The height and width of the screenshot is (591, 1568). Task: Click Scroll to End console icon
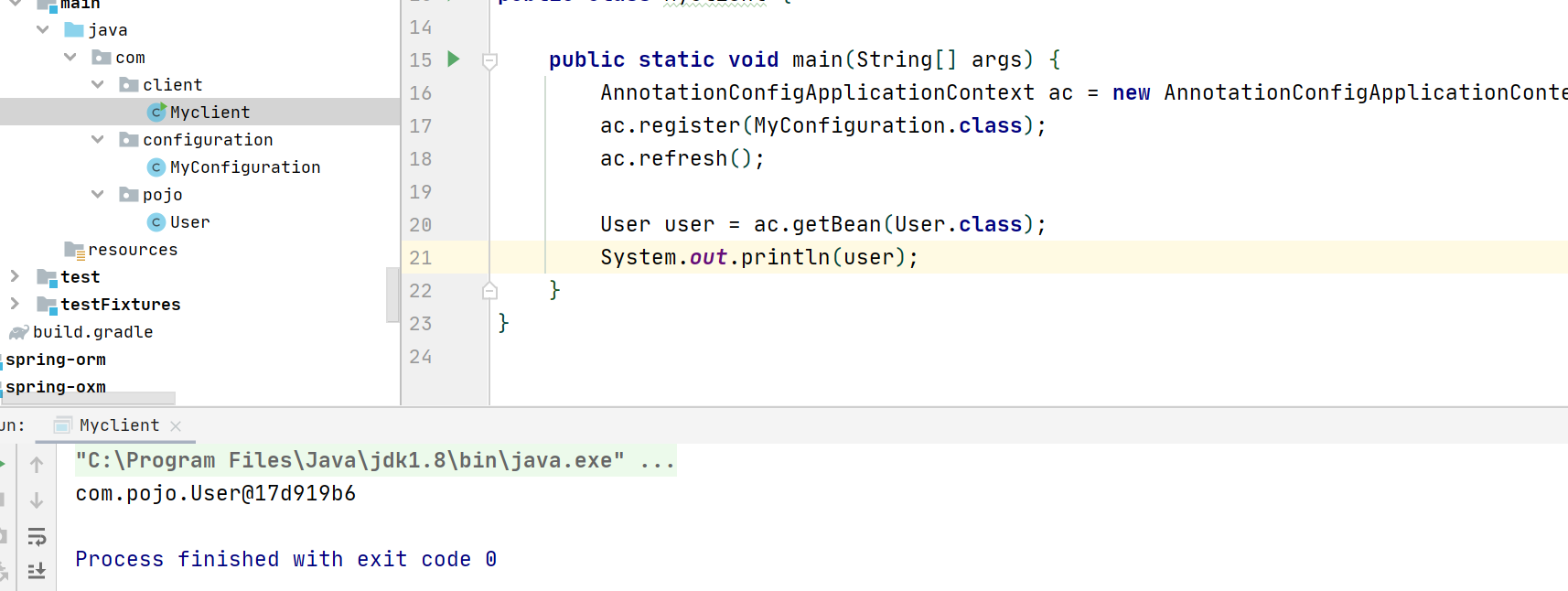point(37,571)
